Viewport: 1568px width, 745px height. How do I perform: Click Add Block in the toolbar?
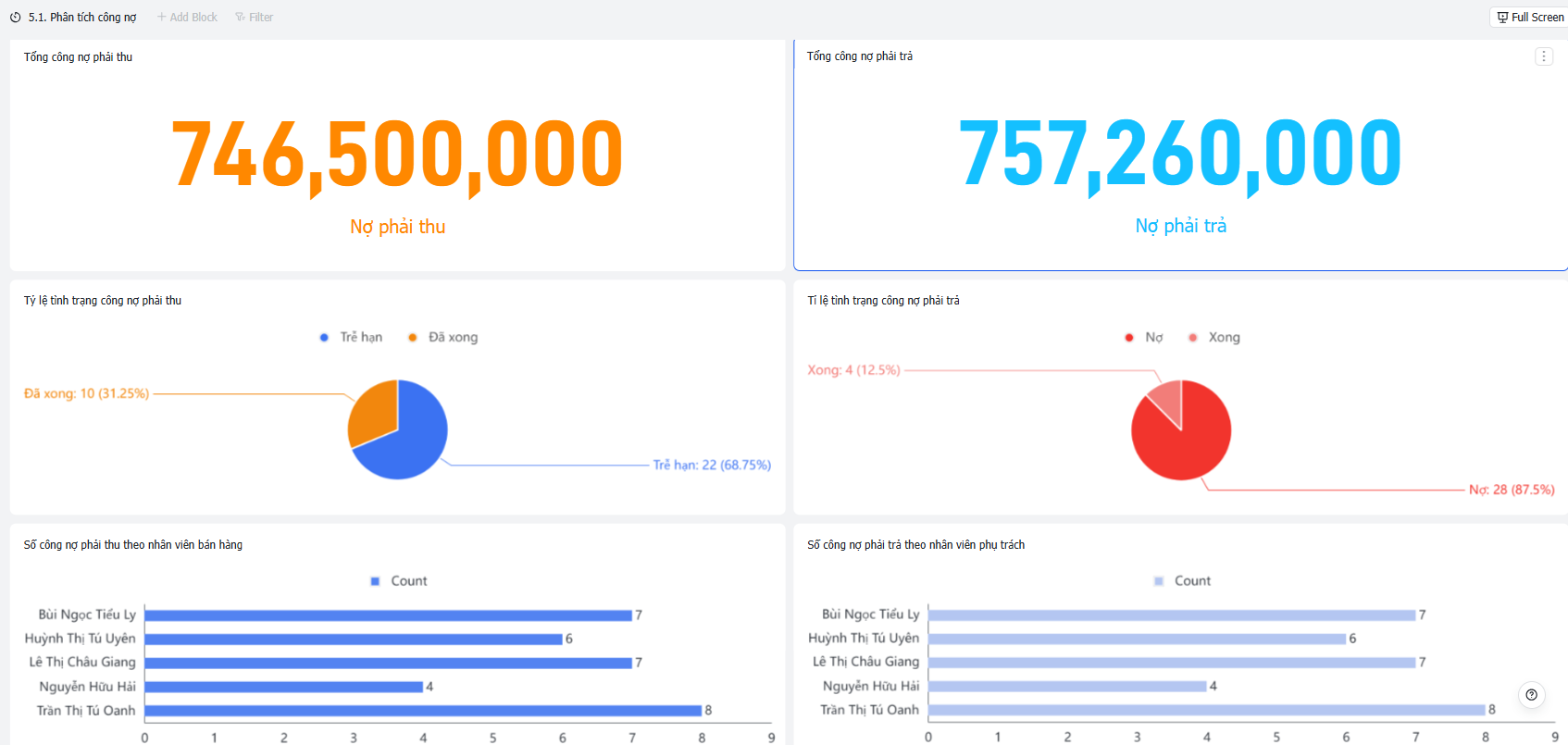[x=187, y=18]
